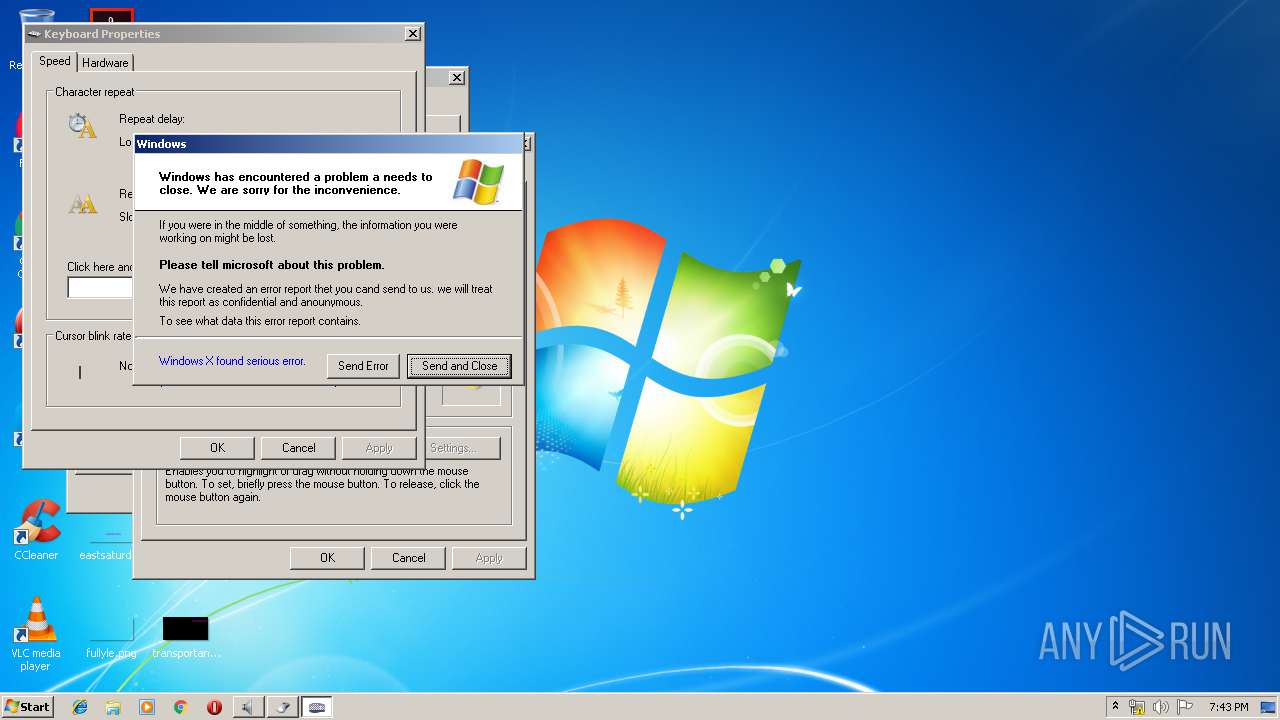
Task: Select the Speed tab in Keyboard Properties
Action: [x=55, y=61]
